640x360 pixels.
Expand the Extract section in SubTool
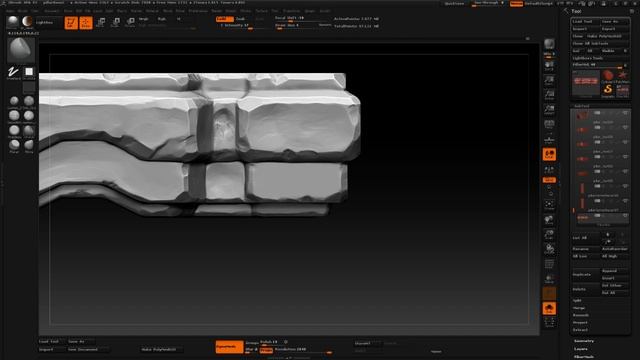[x=580, y=330]
